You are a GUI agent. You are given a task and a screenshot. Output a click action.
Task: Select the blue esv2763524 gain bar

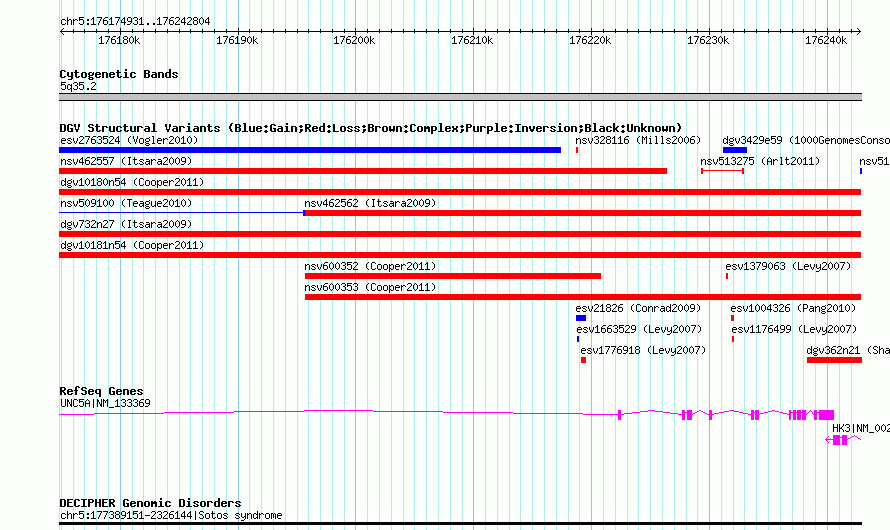click(x=310, y=150)
